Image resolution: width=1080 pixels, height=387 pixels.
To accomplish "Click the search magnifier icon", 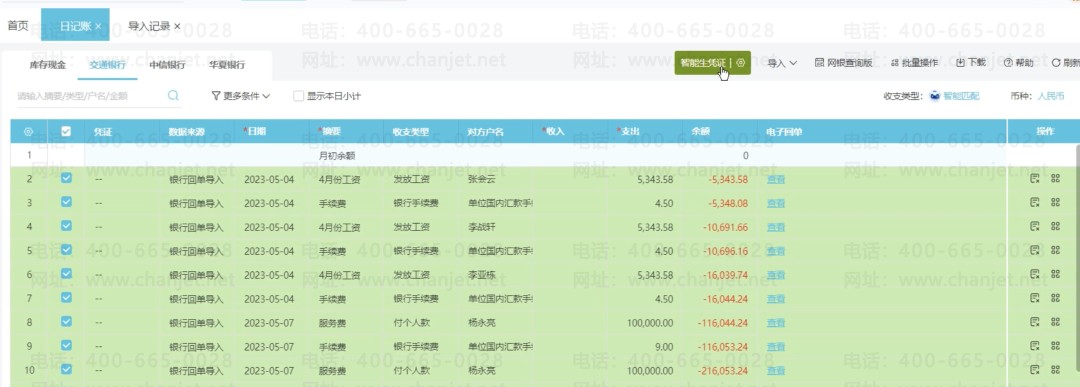I will [173, 96].
